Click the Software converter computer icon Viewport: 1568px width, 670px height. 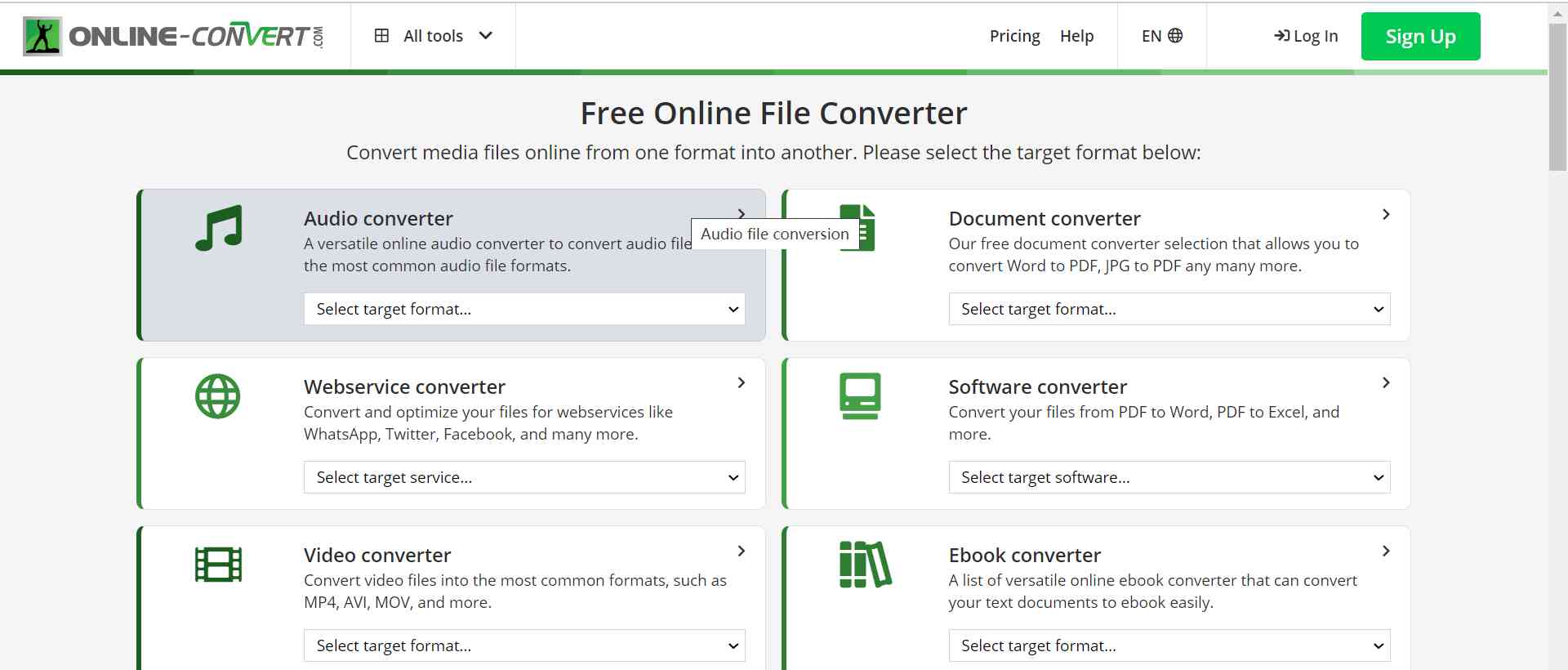click(x=860, y=396)
